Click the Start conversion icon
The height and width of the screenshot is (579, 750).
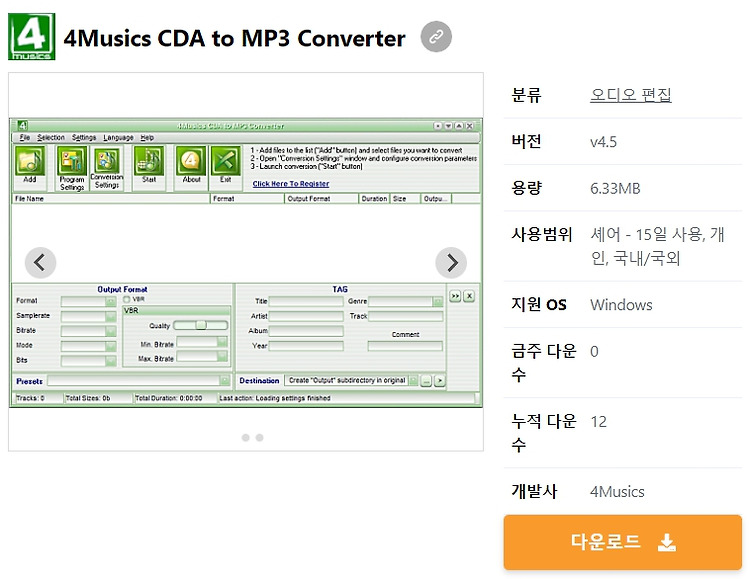[149, 161]
